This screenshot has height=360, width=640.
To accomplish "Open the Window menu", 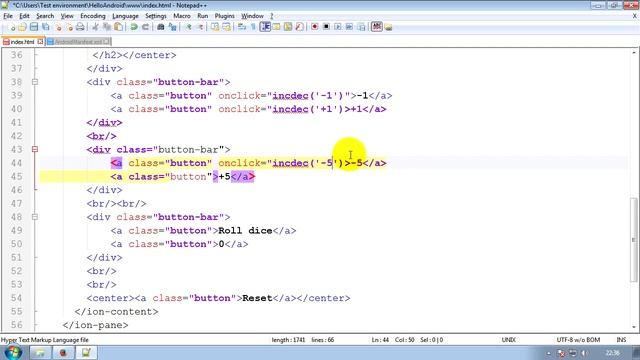I will point(252,16).
